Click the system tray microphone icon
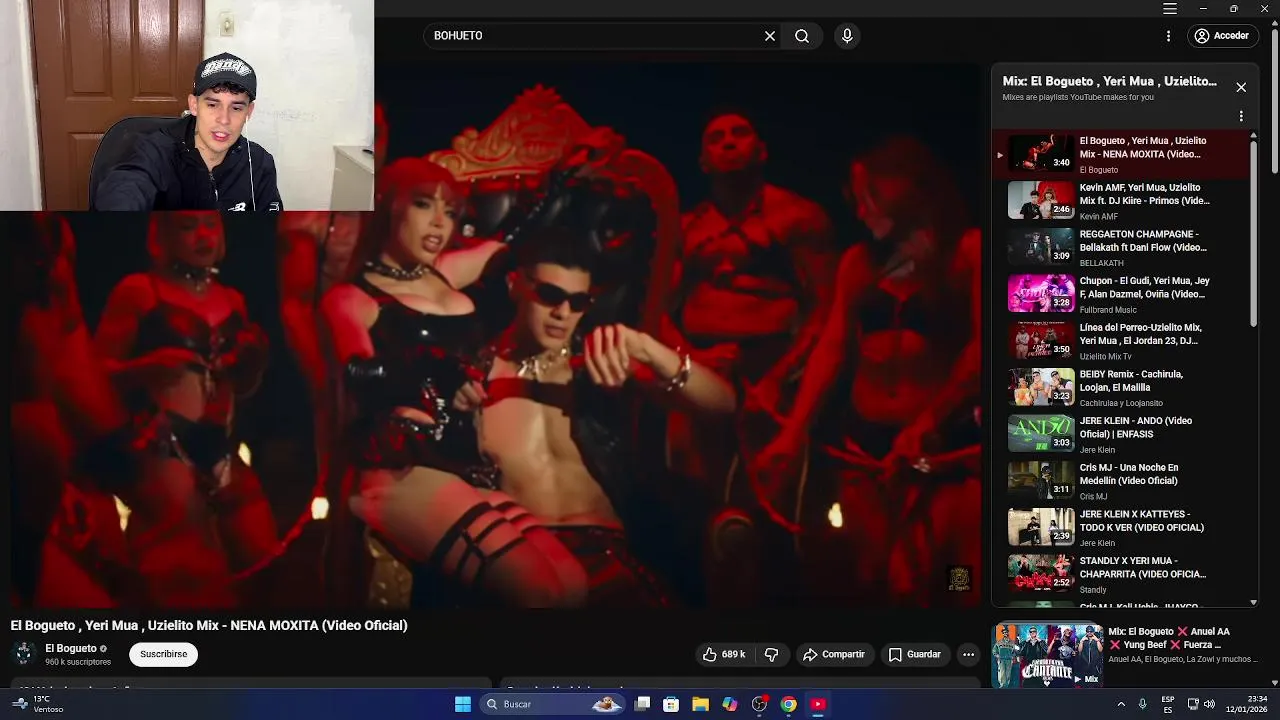 pyautogui.click(x=1142, y=704)
